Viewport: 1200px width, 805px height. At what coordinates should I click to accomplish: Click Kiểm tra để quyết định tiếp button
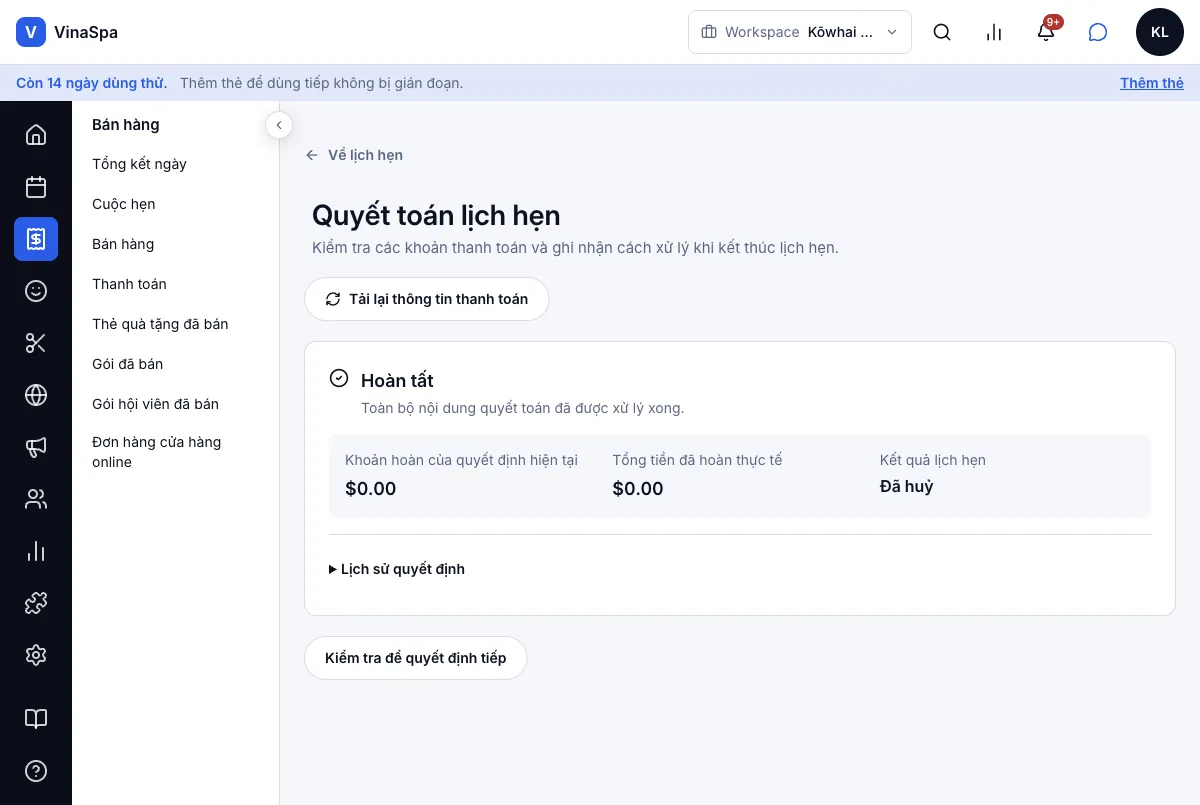415,658
